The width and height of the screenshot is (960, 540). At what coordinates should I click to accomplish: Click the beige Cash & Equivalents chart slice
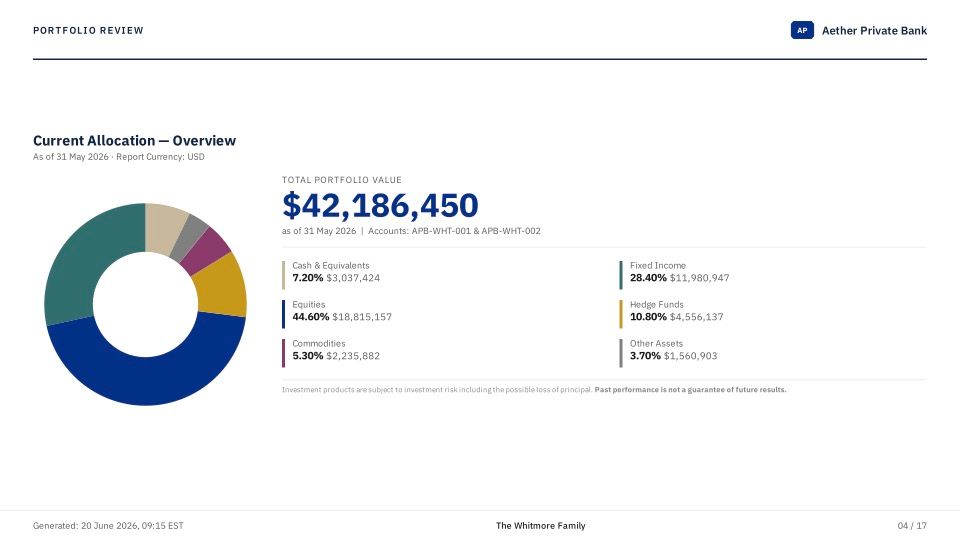pyautogui.click(x=163, y=229)
